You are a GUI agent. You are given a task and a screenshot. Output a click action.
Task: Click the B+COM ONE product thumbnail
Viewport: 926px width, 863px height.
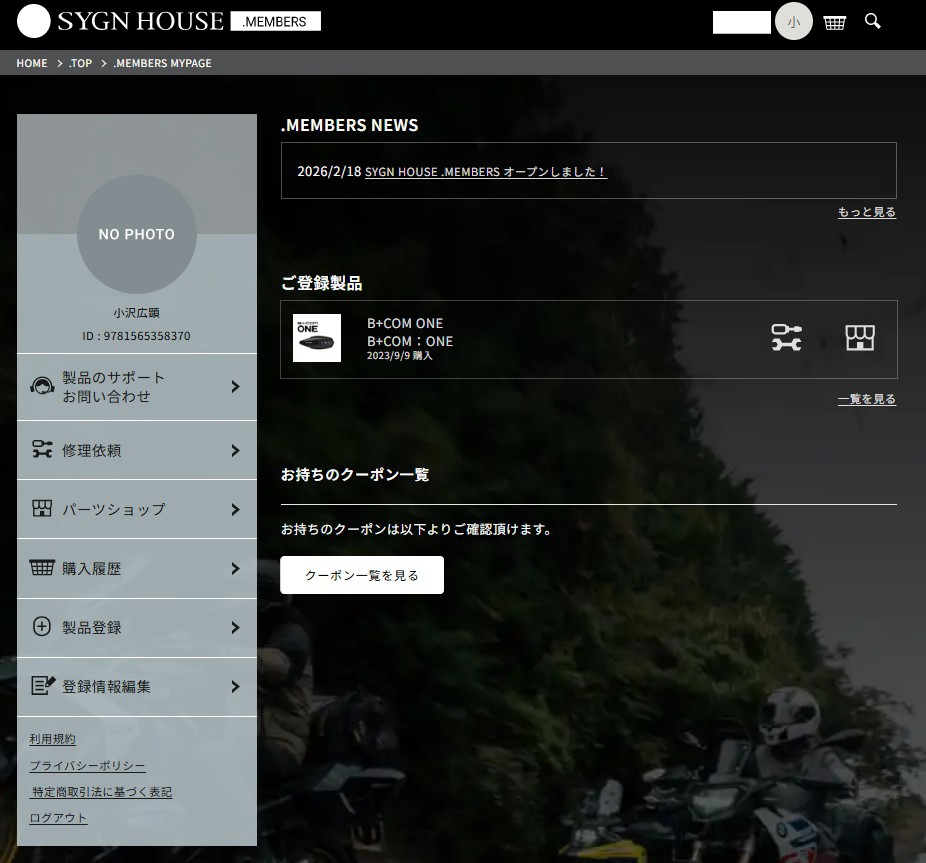coord(317,338)
